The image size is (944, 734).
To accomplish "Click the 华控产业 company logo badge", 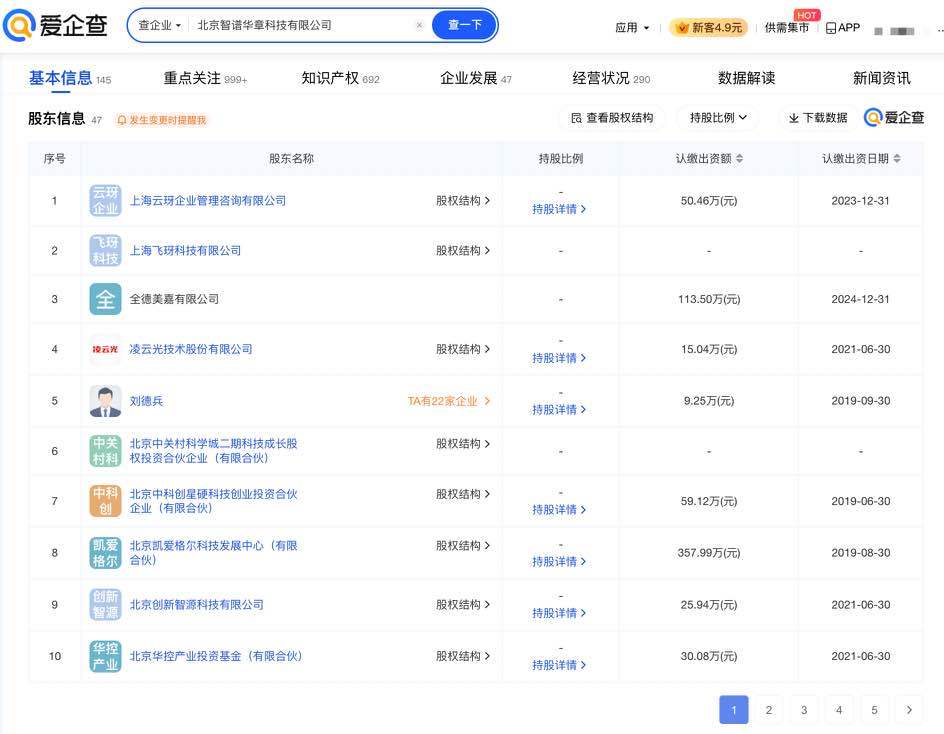I will pos(105,656).
